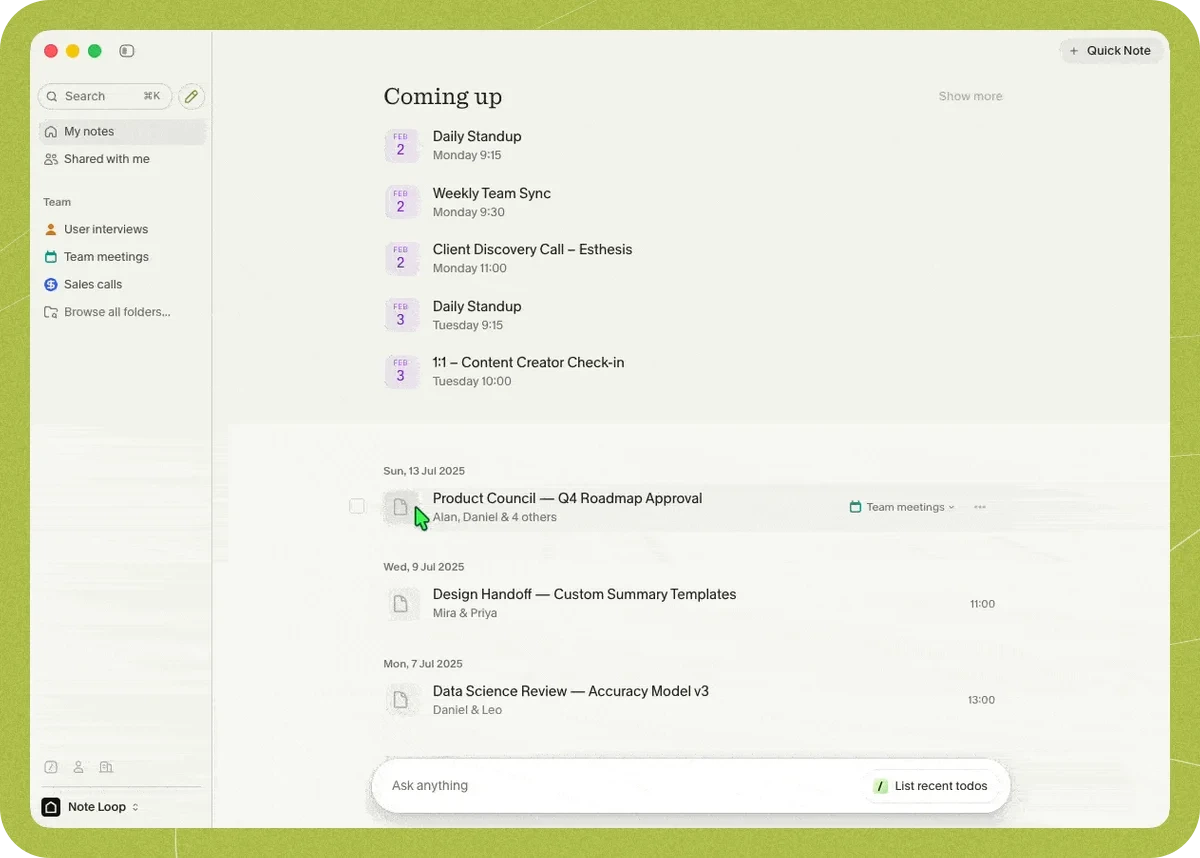Click the Quick Note button
The height and width of the screenshot is (858, 1200).
(x=1110, y=51)
